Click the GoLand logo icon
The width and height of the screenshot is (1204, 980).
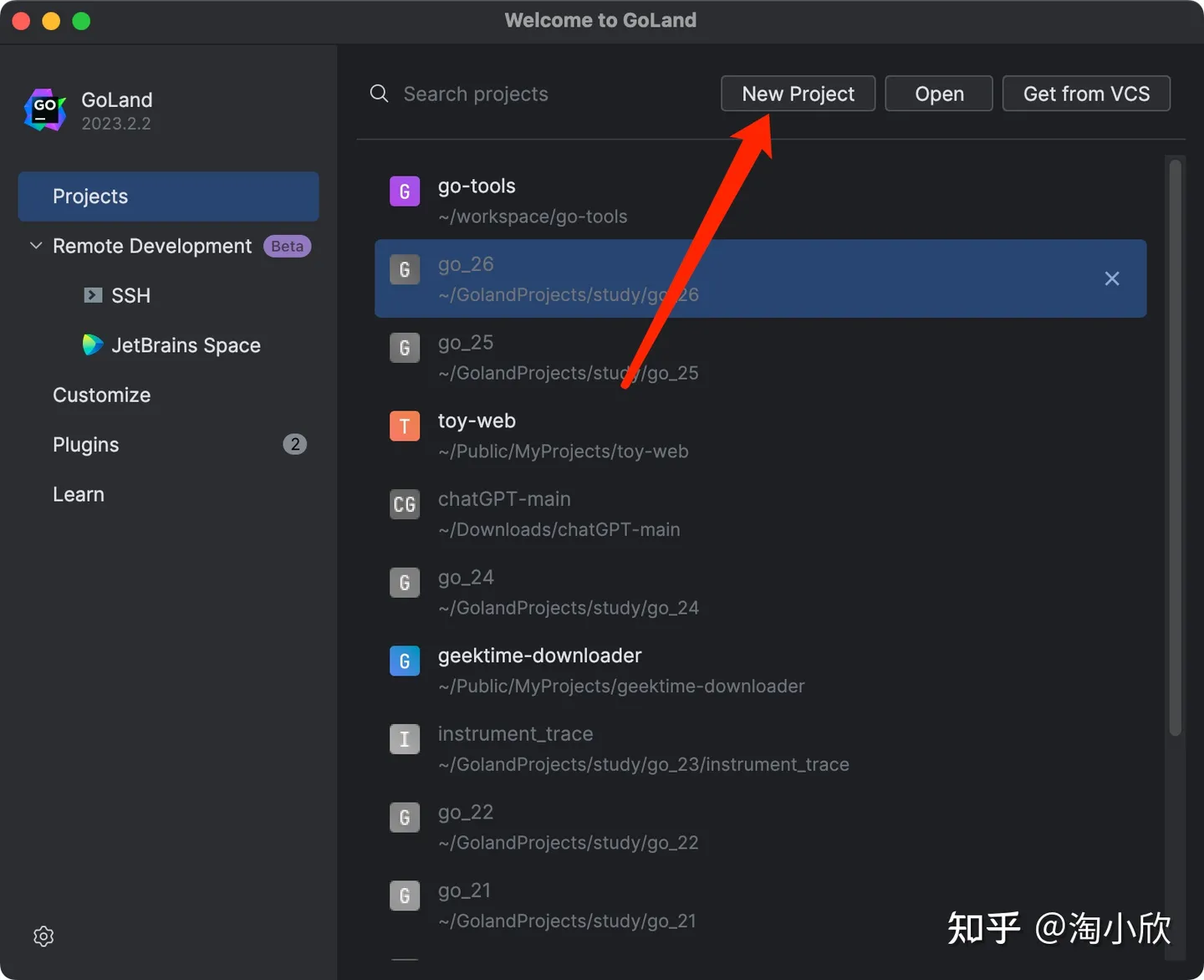pos(44,110)
